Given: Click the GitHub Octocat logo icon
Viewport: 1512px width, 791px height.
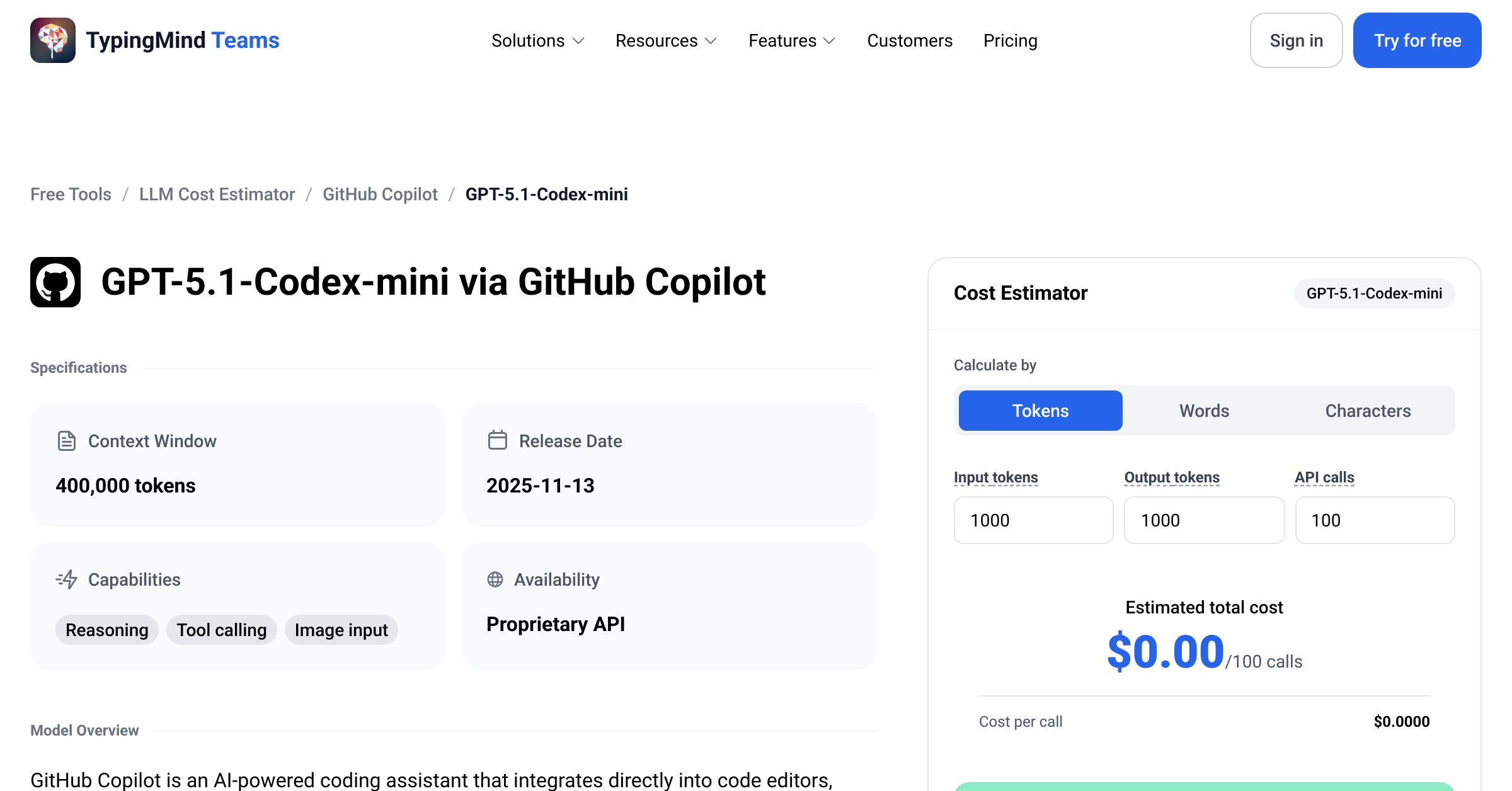Looking at the screenshot, I should click(55, 282).
